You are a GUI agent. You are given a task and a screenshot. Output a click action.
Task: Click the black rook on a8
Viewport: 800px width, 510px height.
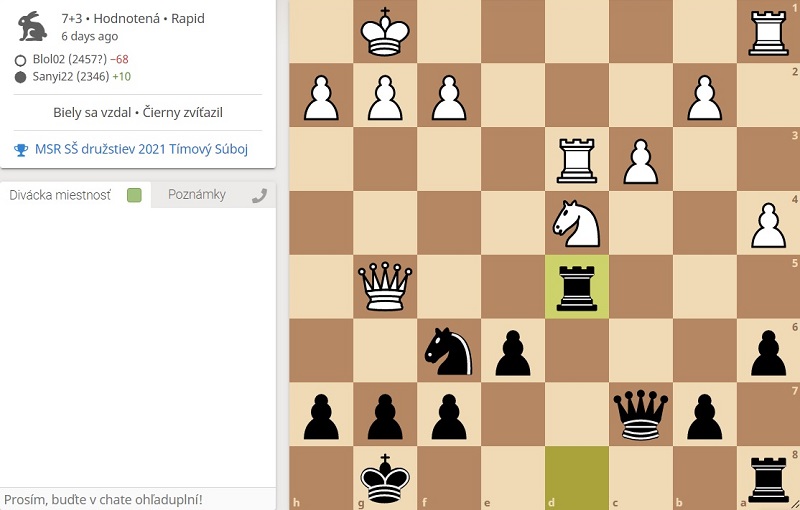click(768, 480)
